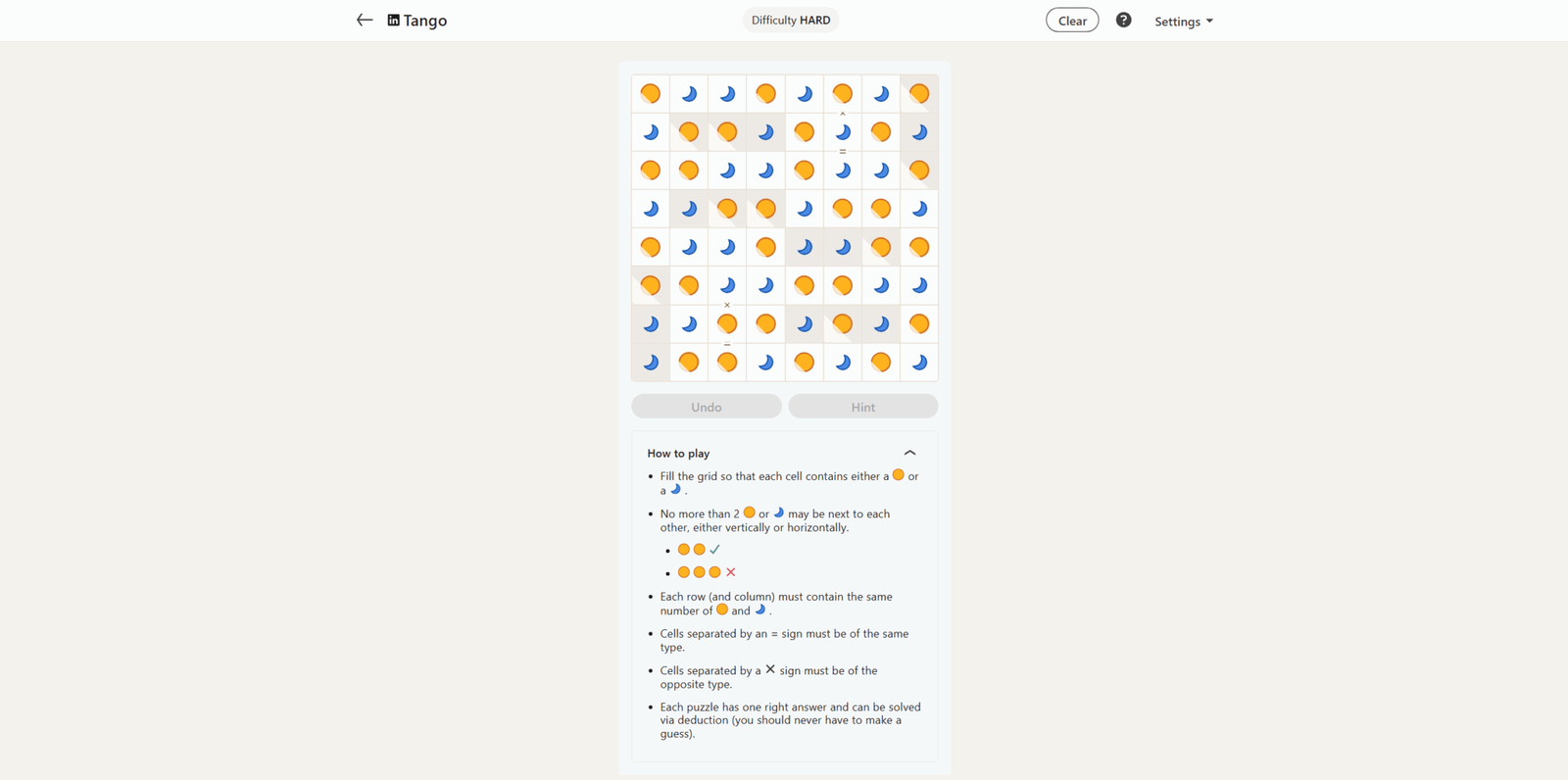Toggle the moon cell just above the = marker in column six
The image size is (1568, 780).
click(x=843, y=132)
